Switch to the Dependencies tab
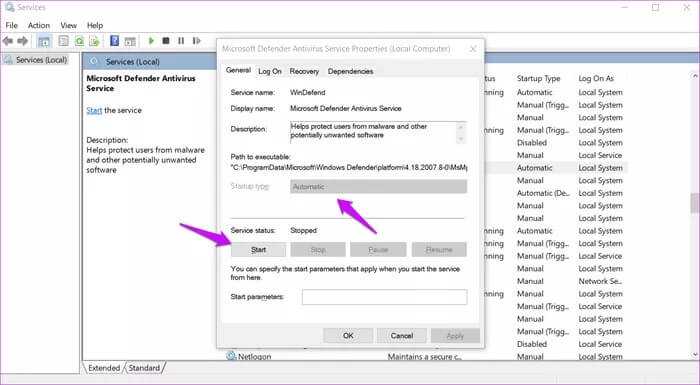The image size is (700, 385). (x=350, y=71)
